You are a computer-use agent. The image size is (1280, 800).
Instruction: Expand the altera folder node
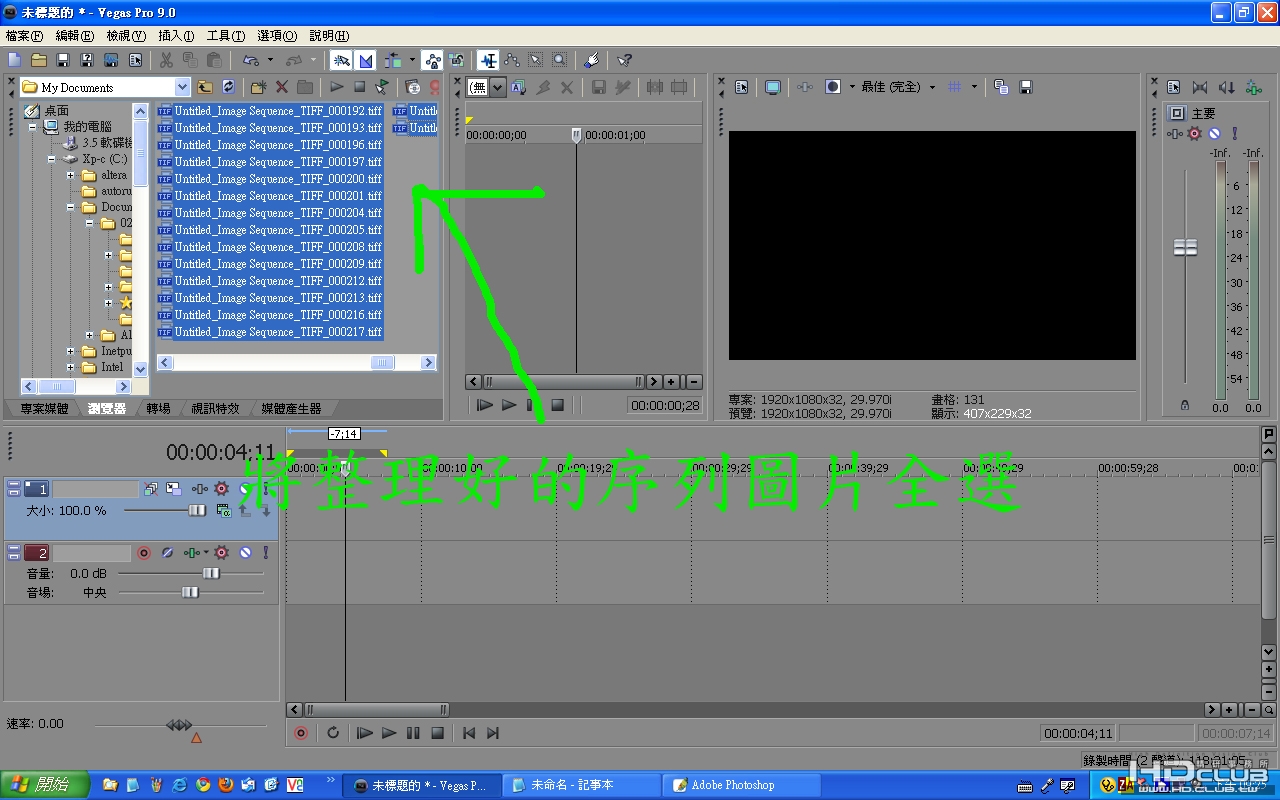pos(71,175)
